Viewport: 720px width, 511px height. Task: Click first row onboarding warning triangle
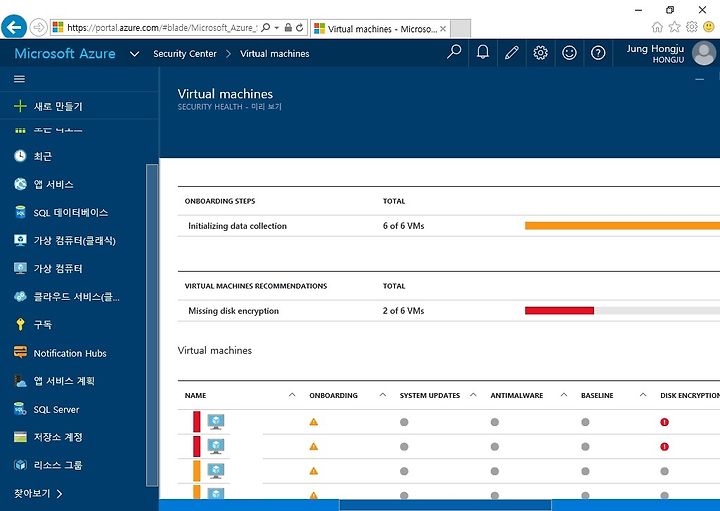[x=314, y=422]
